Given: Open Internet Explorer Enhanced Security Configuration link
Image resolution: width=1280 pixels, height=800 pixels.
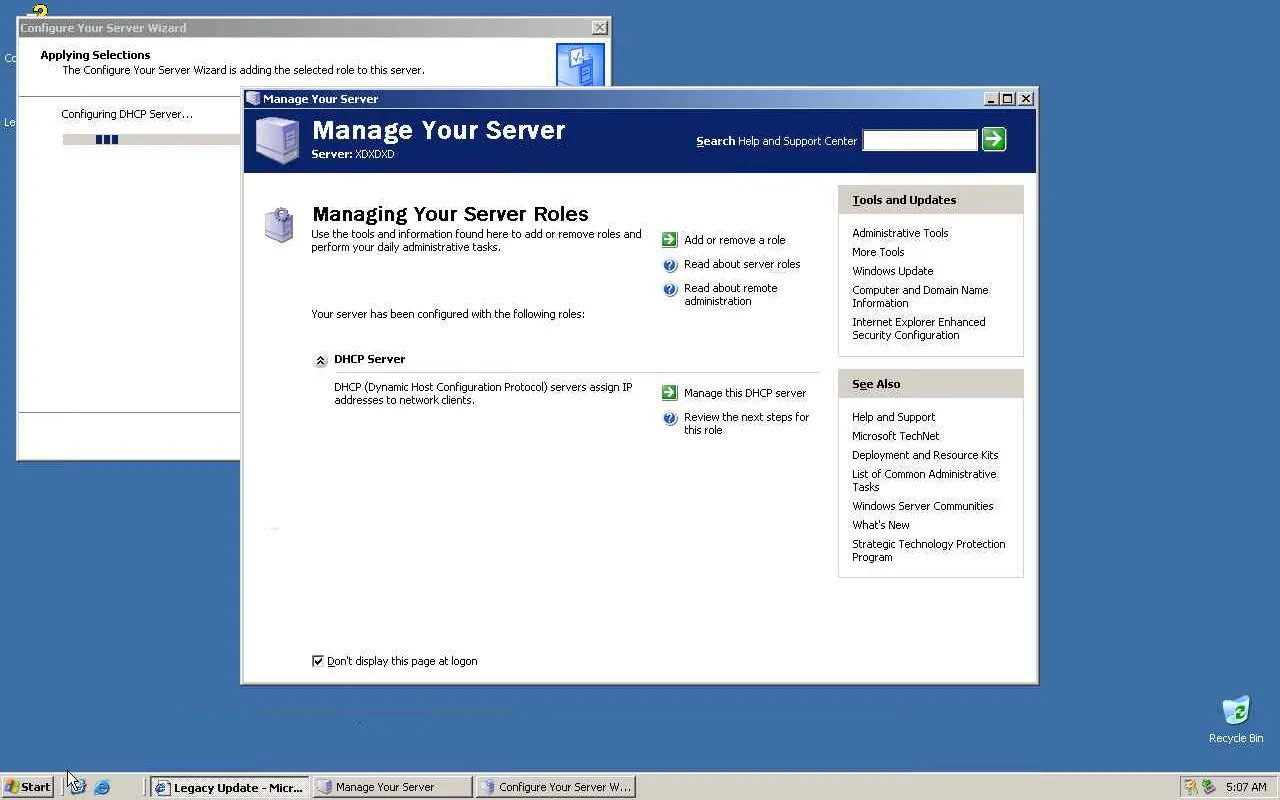Looking at the screenshot, I should click(918, 329).
